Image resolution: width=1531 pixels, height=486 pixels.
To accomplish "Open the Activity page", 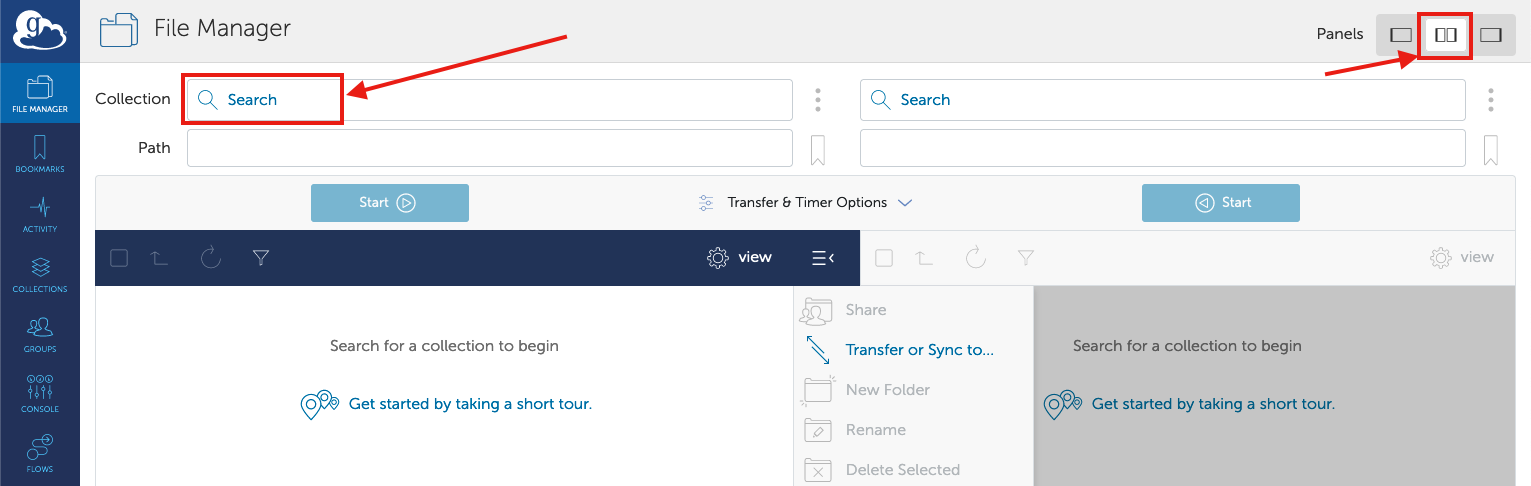I will pyautogui.click(x=40, y=215).
